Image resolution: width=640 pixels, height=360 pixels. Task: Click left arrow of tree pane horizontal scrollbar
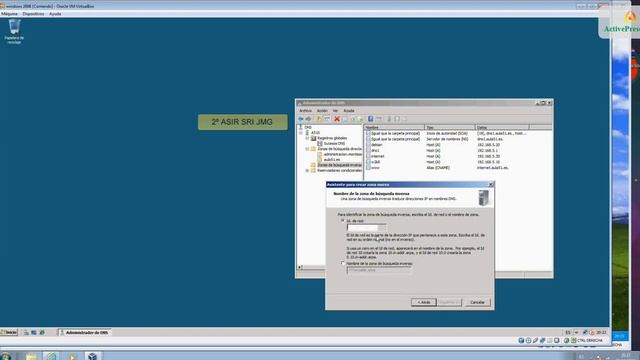pyautogui.click(x=300, y=267)
